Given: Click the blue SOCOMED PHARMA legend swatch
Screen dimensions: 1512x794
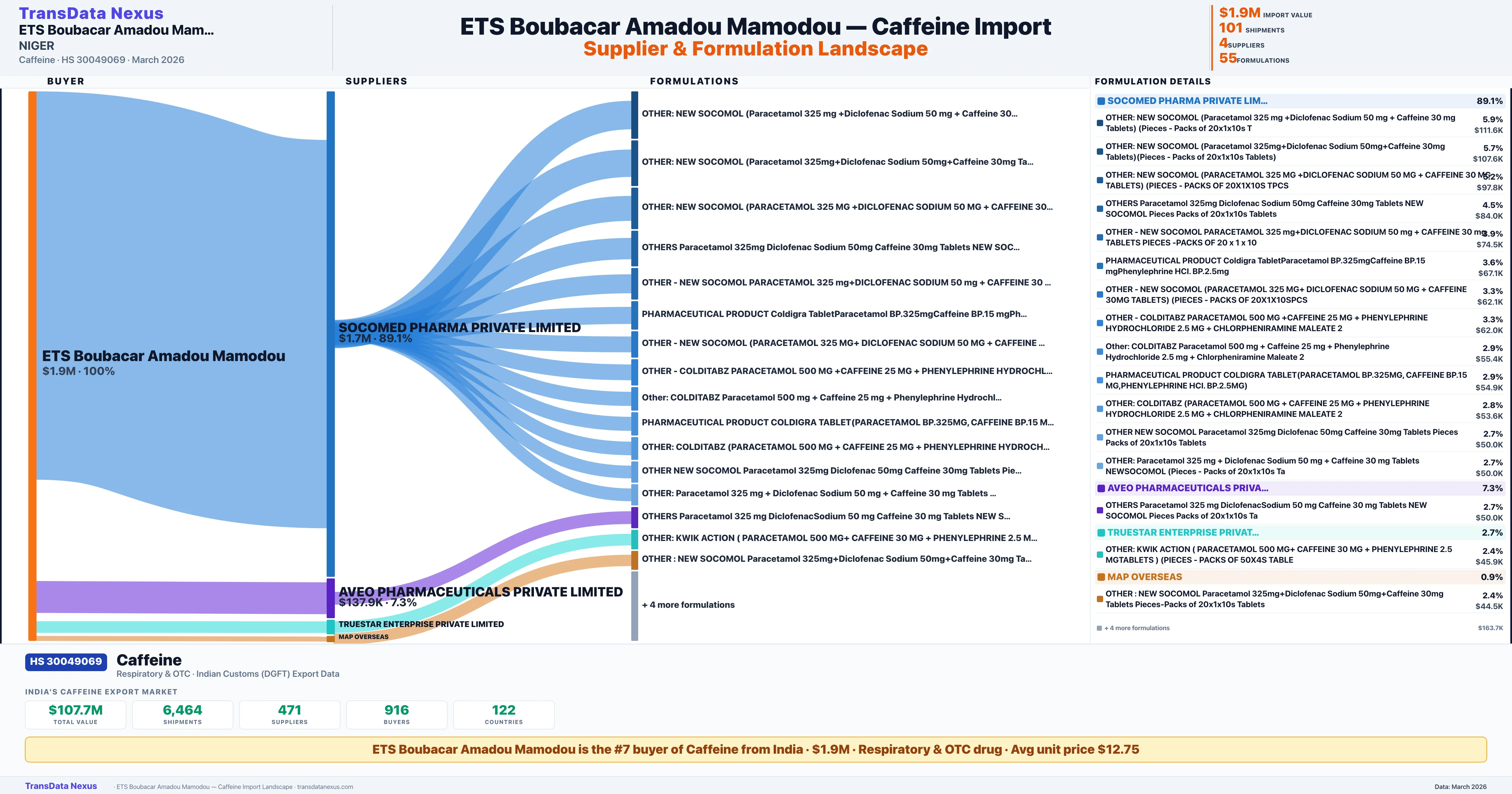Looking at the screenshot, I should click(x=1101, y=101).
